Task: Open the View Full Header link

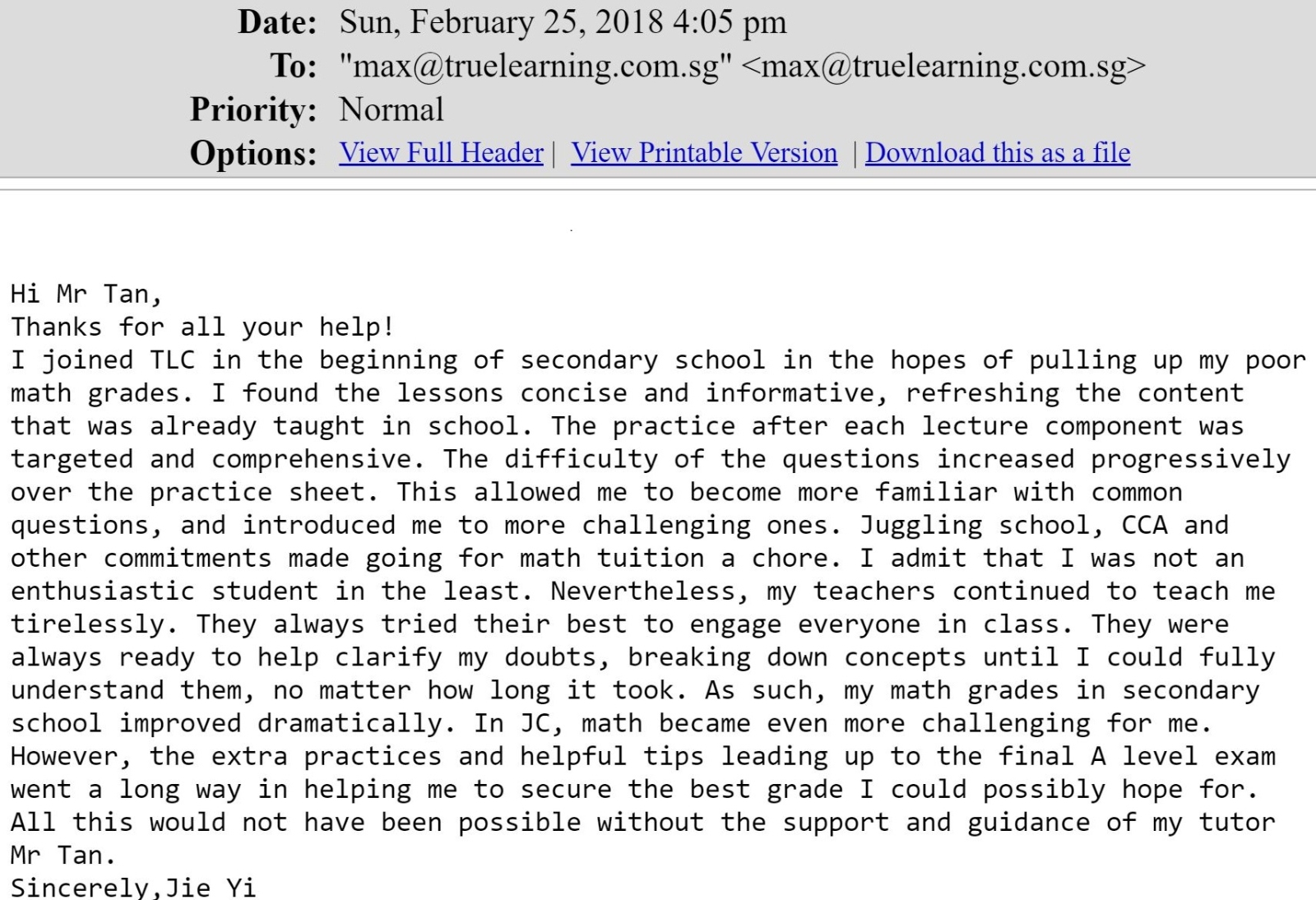Action: [441, 153]
